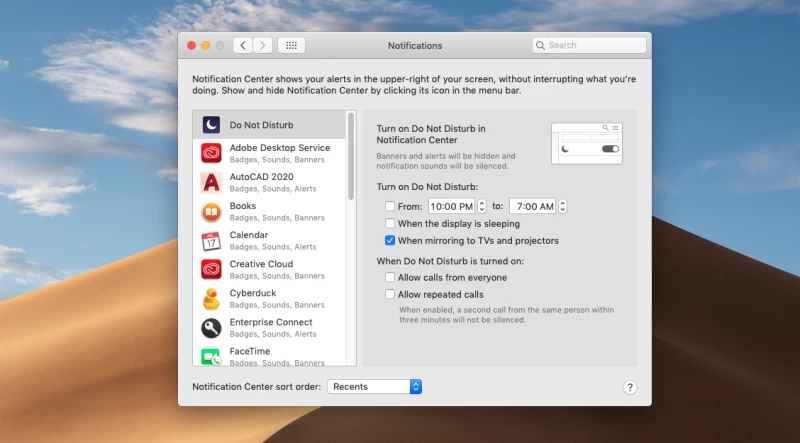Enable the From time schedule checkbox
This screenshot has width=800, height=443.
point(390,206)
